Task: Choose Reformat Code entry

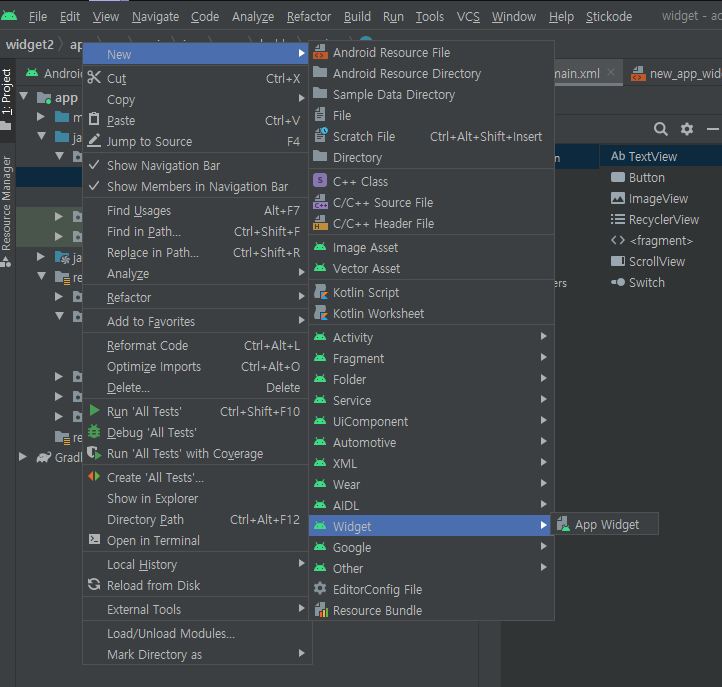Action: (195, 345)
